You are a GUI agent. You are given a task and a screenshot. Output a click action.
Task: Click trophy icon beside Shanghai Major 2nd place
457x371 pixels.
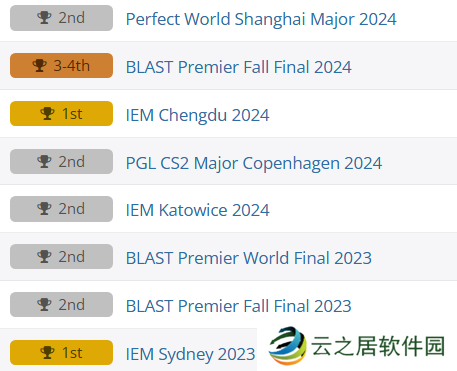click(x=44, y=18)
